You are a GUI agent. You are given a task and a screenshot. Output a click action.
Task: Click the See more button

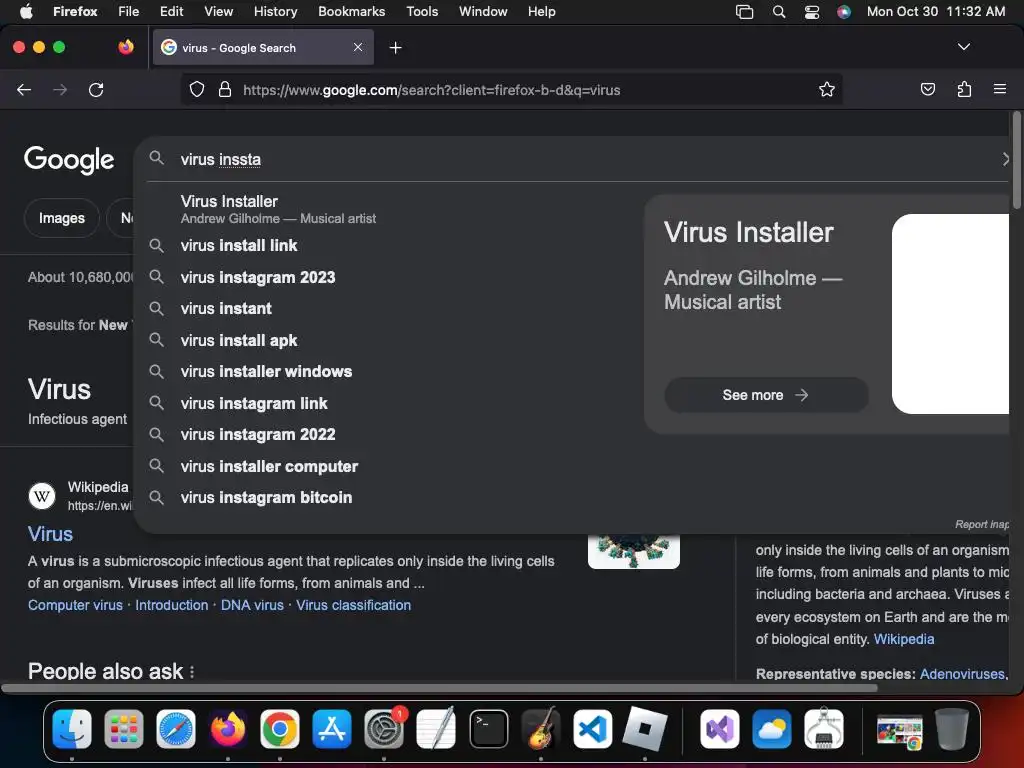[766, 395]
